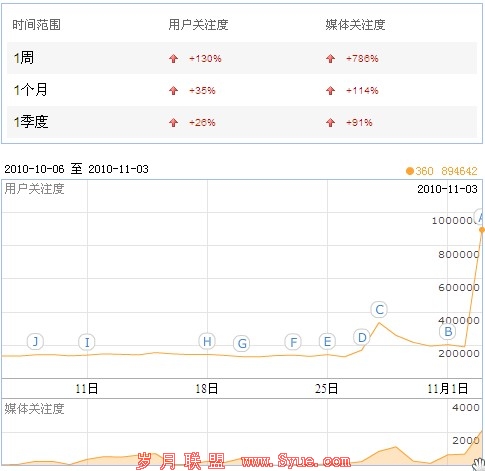The image size is (485, 471).
Task: Open the circled I marker near 11日
Action: click(x=87, y=342)
